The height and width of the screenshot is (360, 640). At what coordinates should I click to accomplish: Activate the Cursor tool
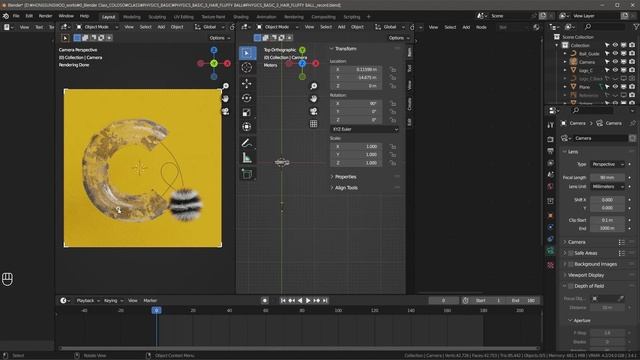coord(247,67)
